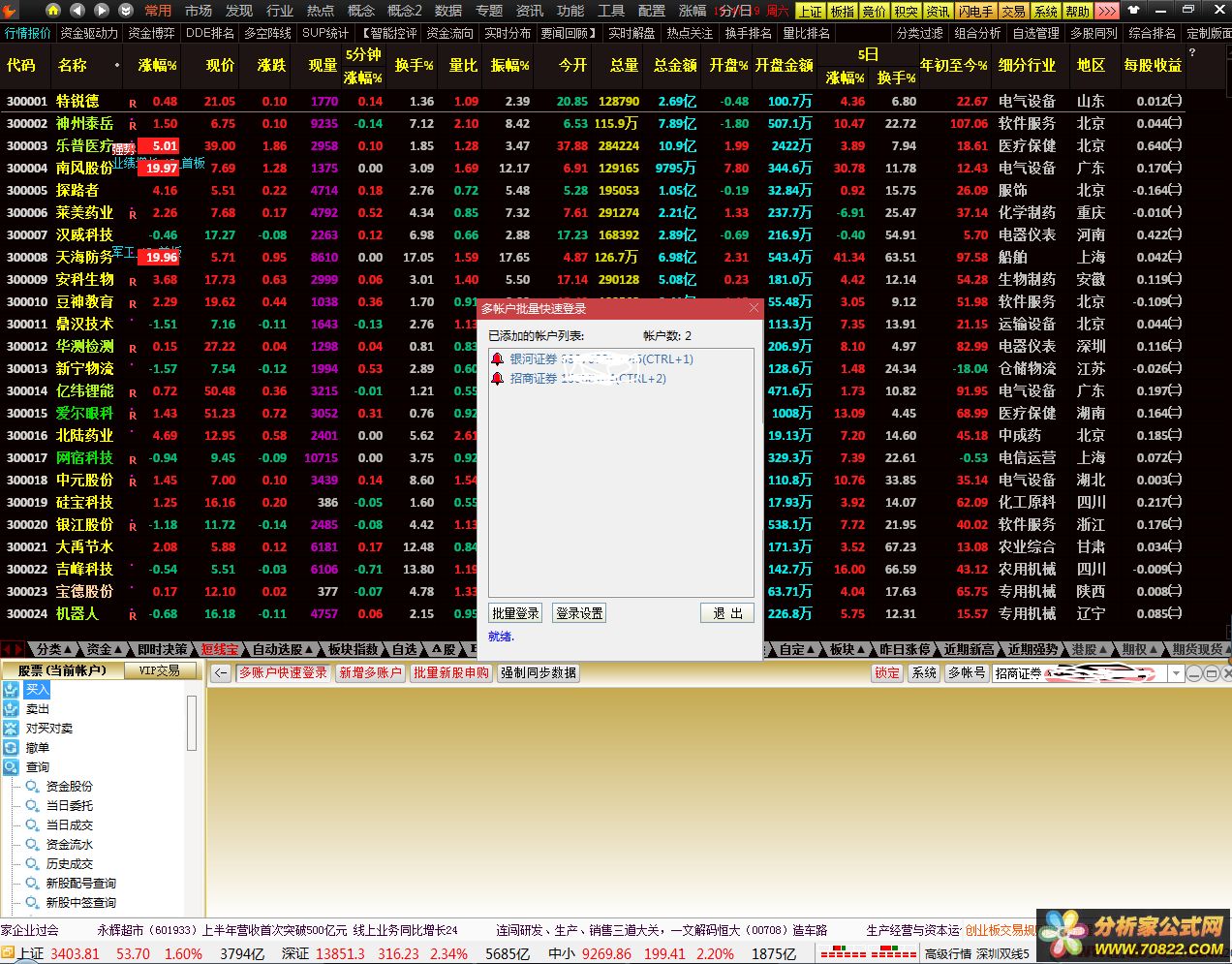Expand the 自动选股▲ tab menu
This screenshot has width=1232, height=964.
tap(284, 649)
